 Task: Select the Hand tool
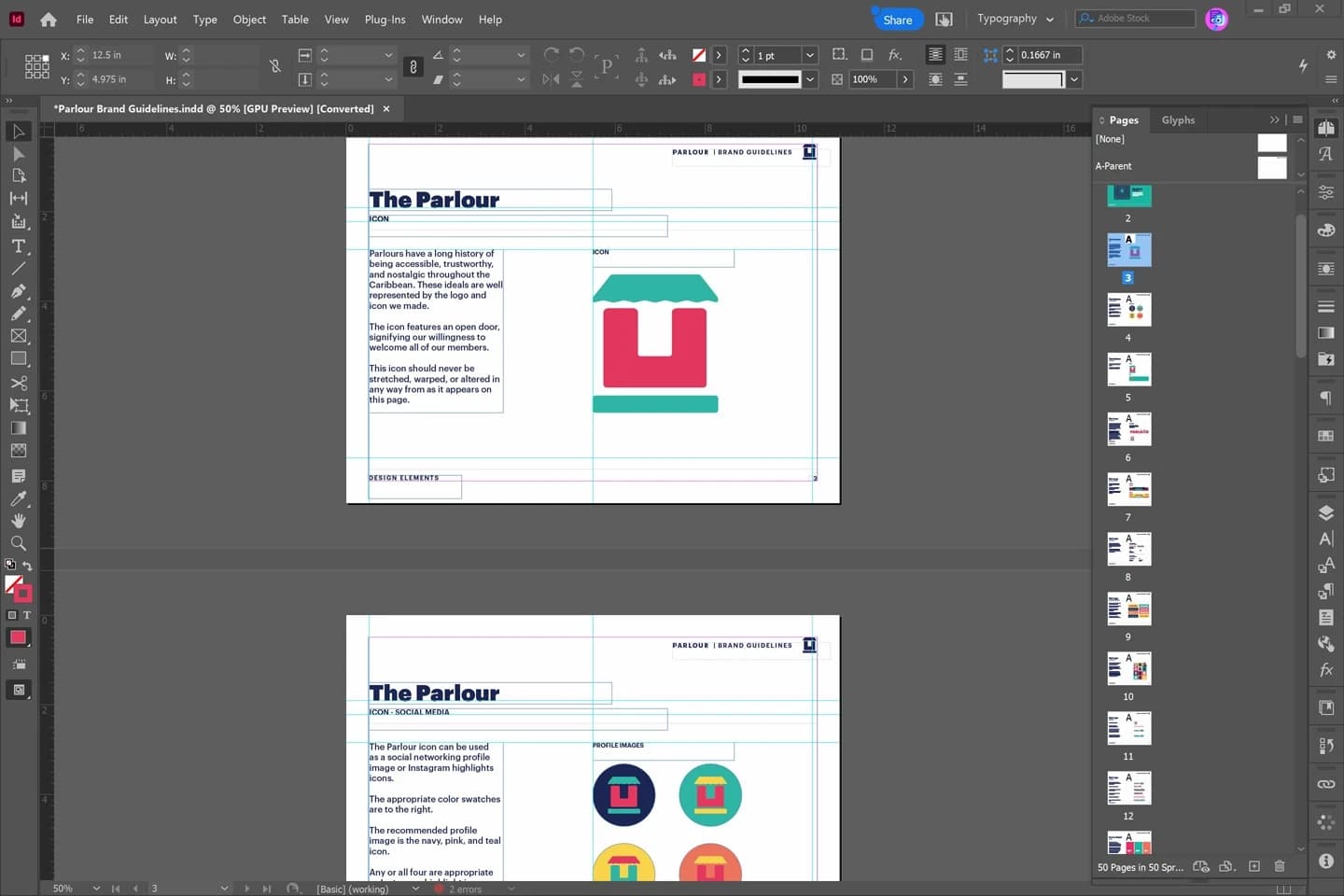click(x=18, y=521)
